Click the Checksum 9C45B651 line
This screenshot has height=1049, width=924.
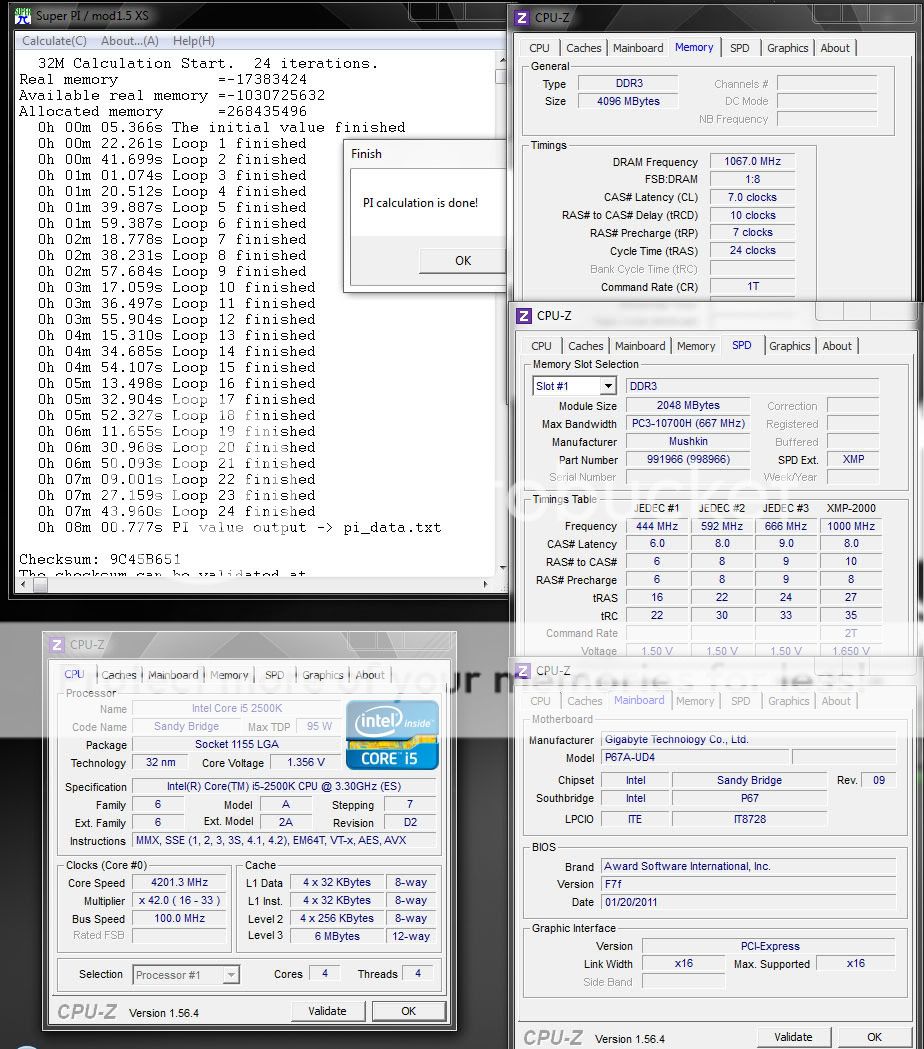(100, 559)
